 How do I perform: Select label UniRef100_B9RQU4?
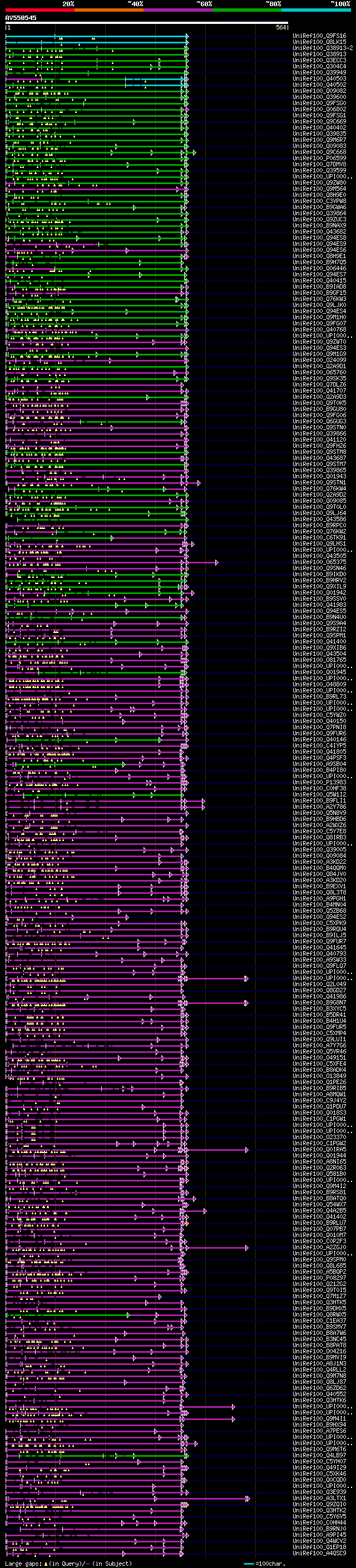point(319,929)
